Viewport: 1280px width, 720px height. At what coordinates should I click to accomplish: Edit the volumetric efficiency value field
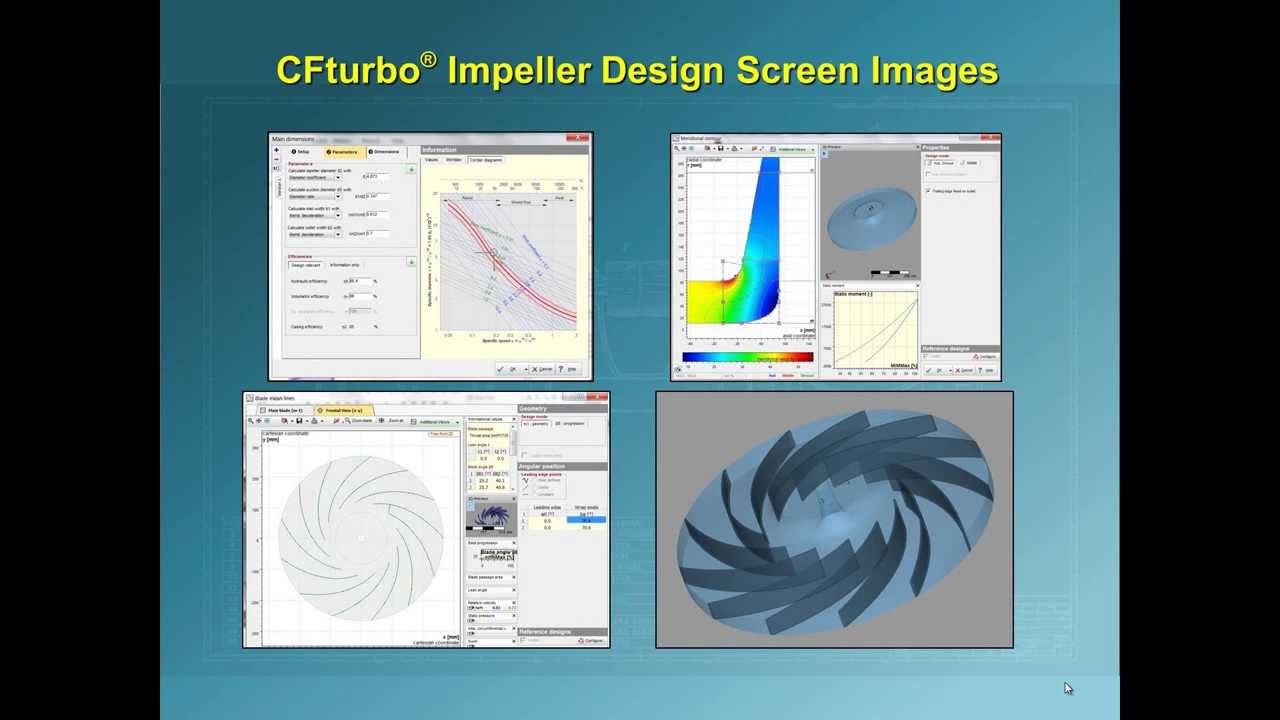pyautogui.click(x=360, y=296)
